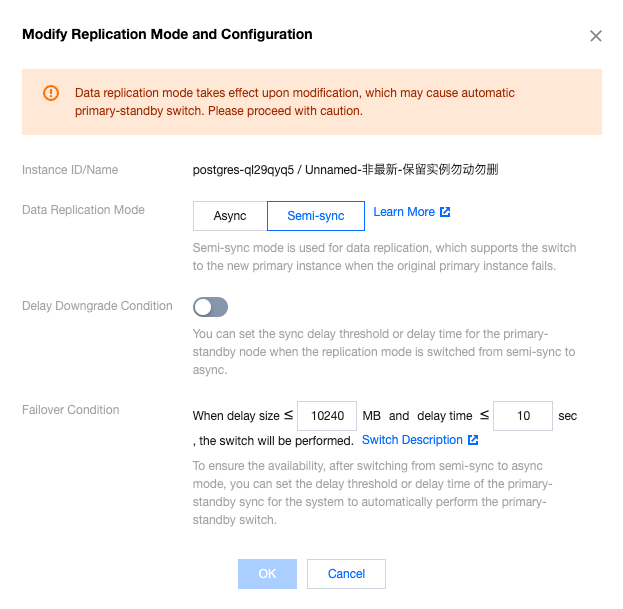Click the orange warning icon in the alert

(x=50, y=93)
